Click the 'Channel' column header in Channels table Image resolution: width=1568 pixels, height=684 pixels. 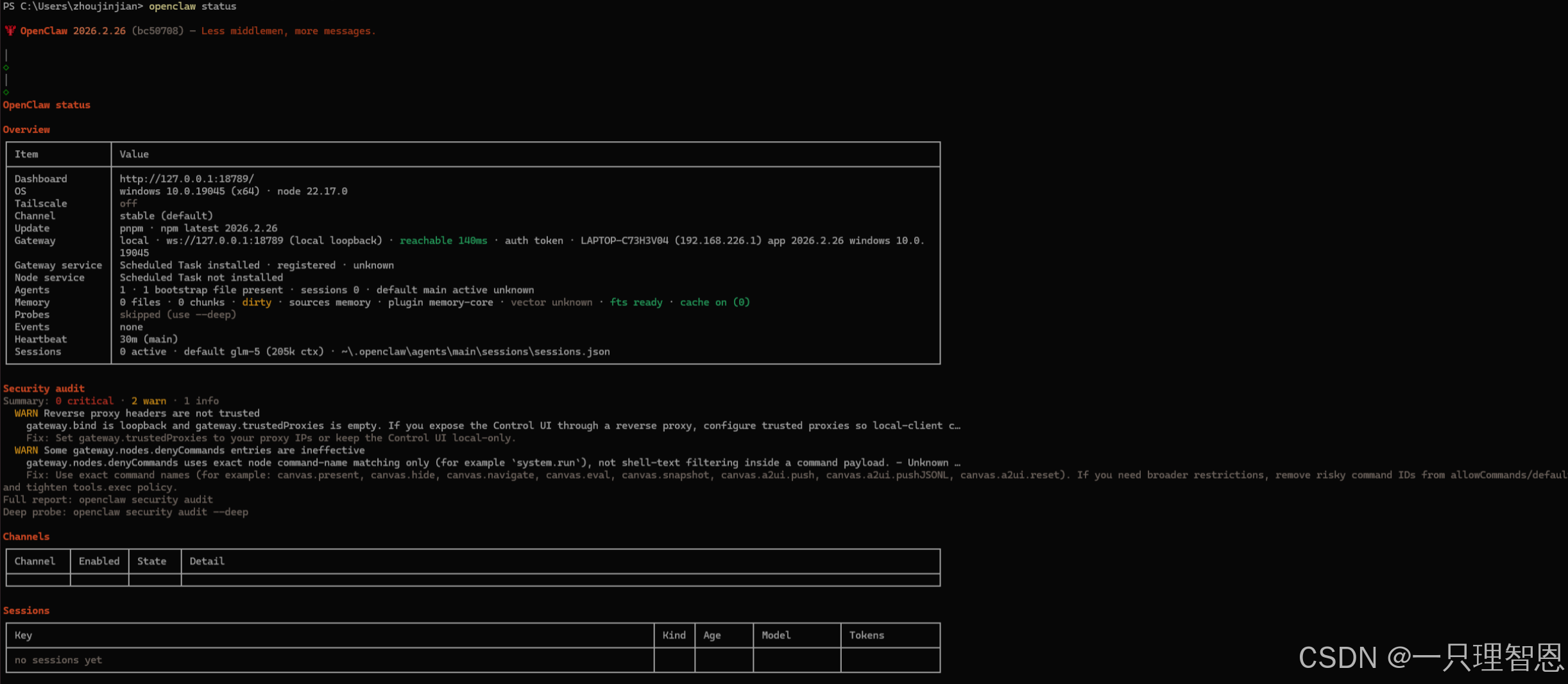coord(35,561)
